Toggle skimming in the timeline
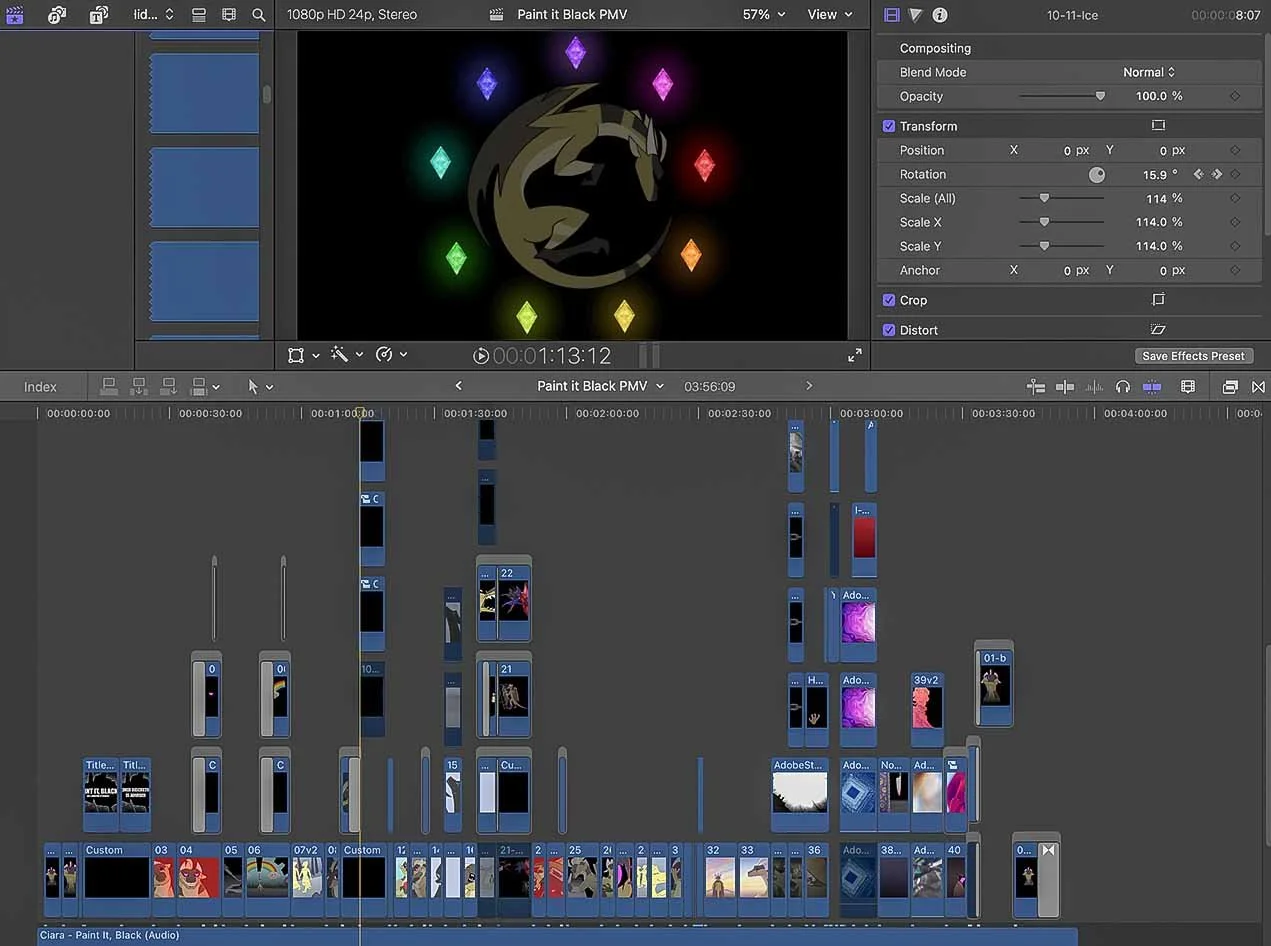Screen dimensions: 1271x946 pos(1066,386)
